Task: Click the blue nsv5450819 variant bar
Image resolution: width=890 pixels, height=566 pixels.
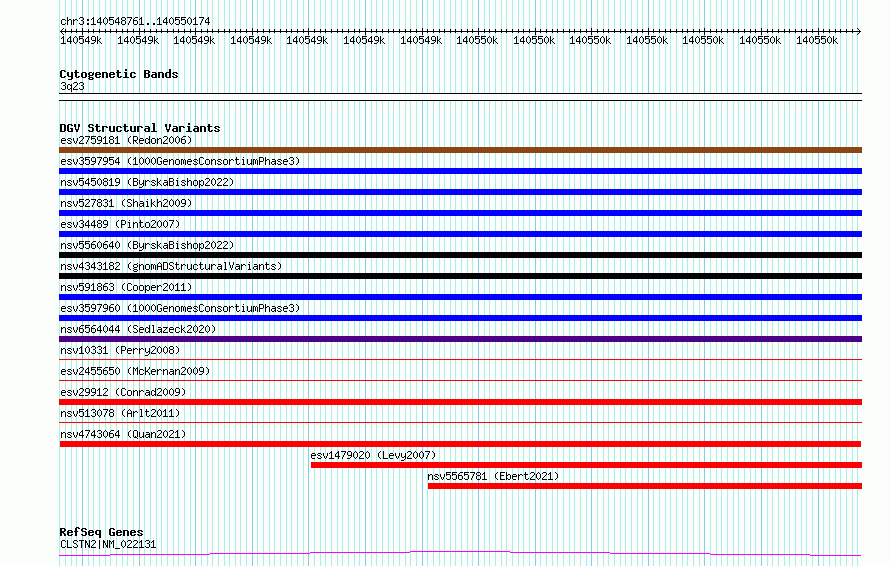Action: click(x=460, y=192)
